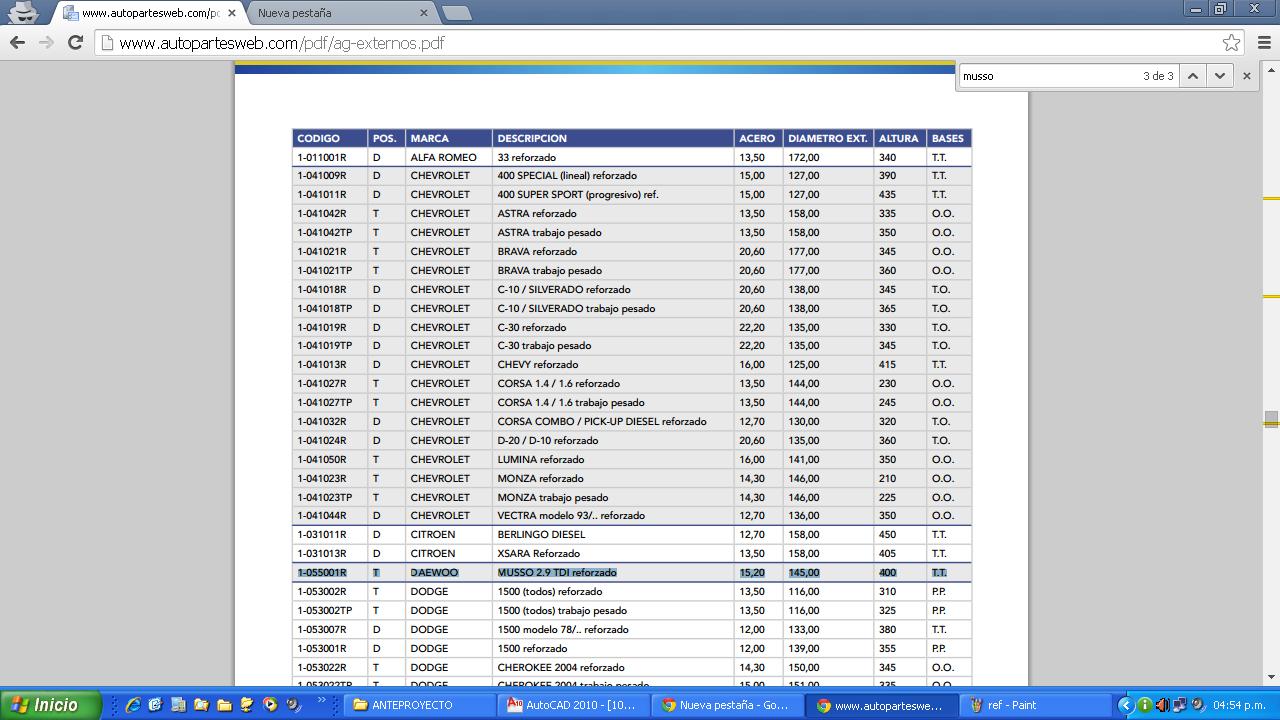Screen dimensions: 1280x720
Task: Click the DIAMETRO EXT. column header
Action: (827, 138)
